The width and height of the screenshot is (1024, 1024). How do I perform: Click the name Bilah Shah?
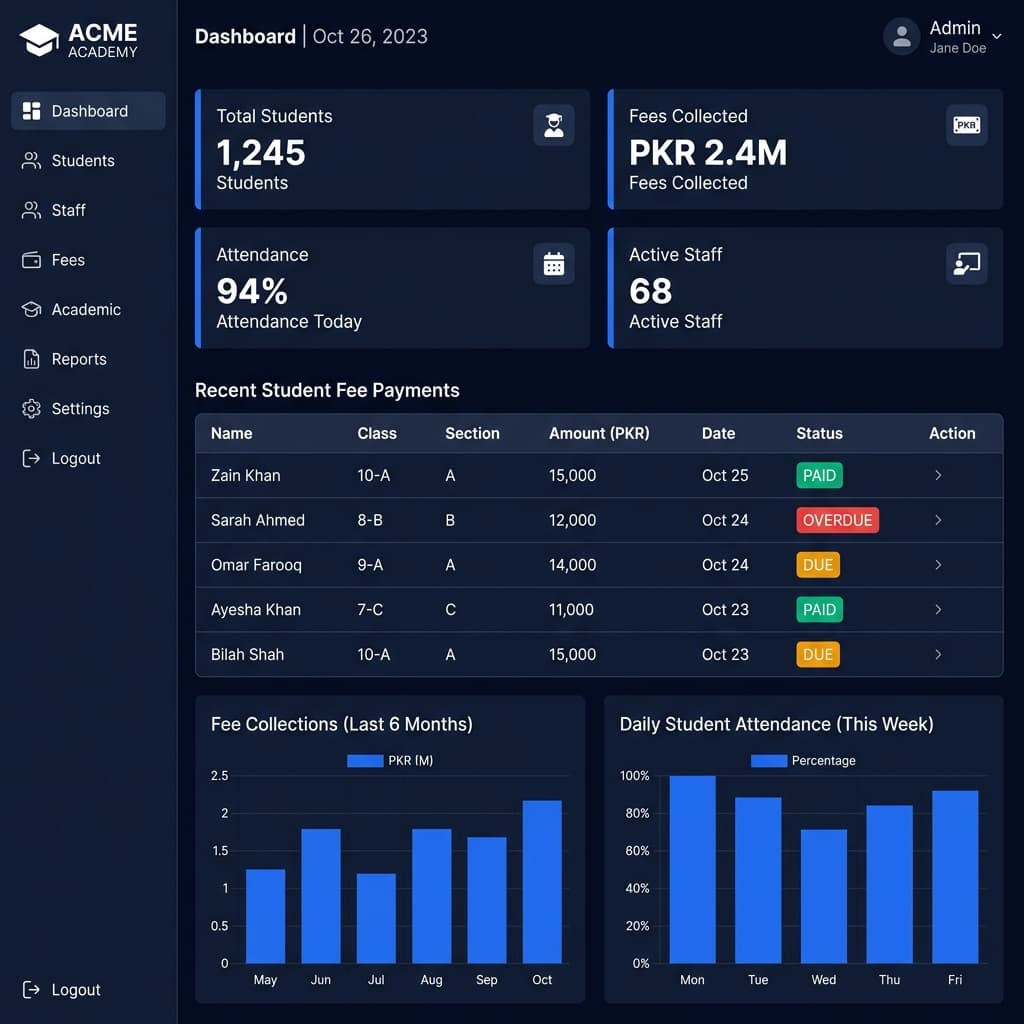pos(248,654)
